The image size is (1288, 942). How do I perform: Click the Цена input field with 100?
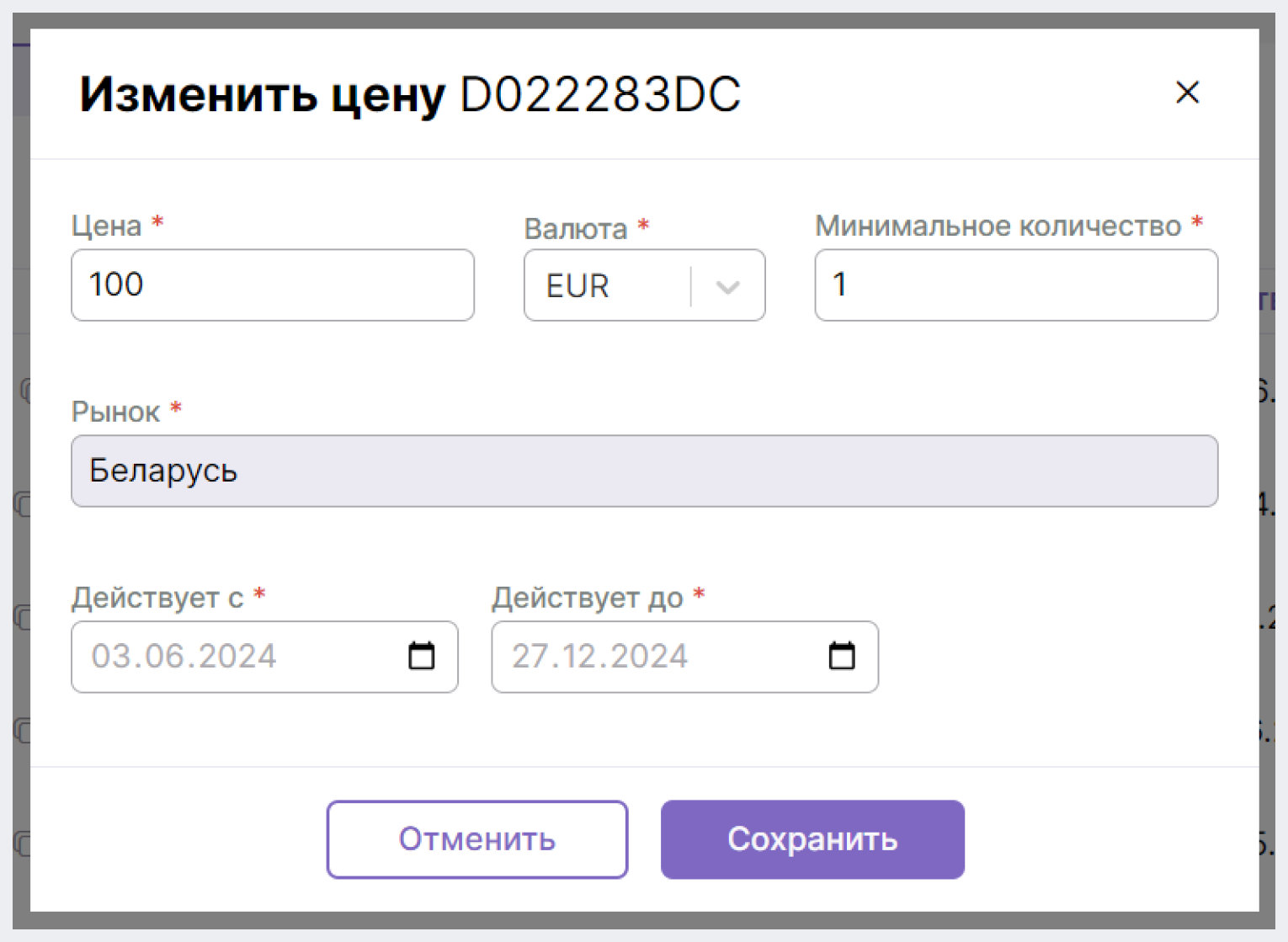[x=273, y=285]
